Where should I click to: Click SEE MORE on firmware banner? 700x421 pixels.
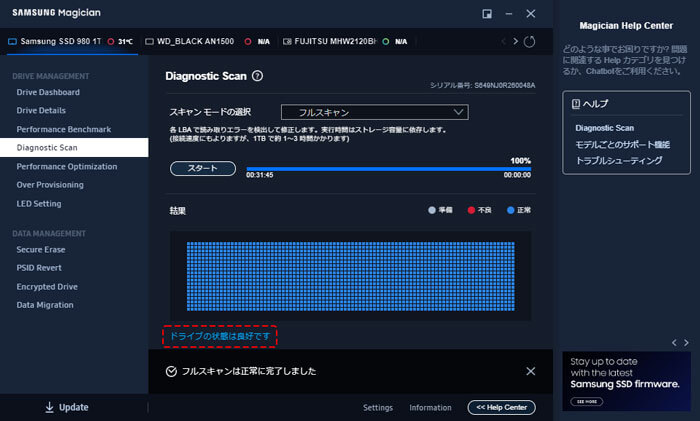587,401
